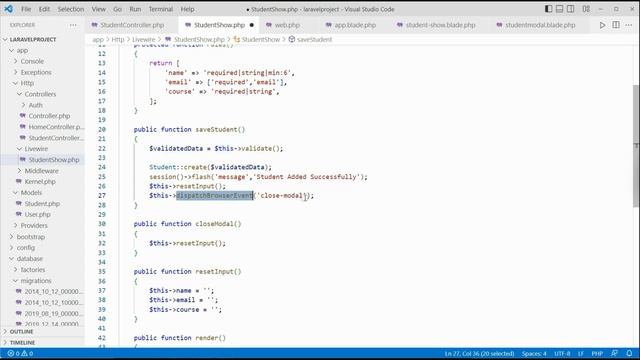Open the Terminal menu
This screenshot has height=360, width=640.
click(x=161, y=9)
